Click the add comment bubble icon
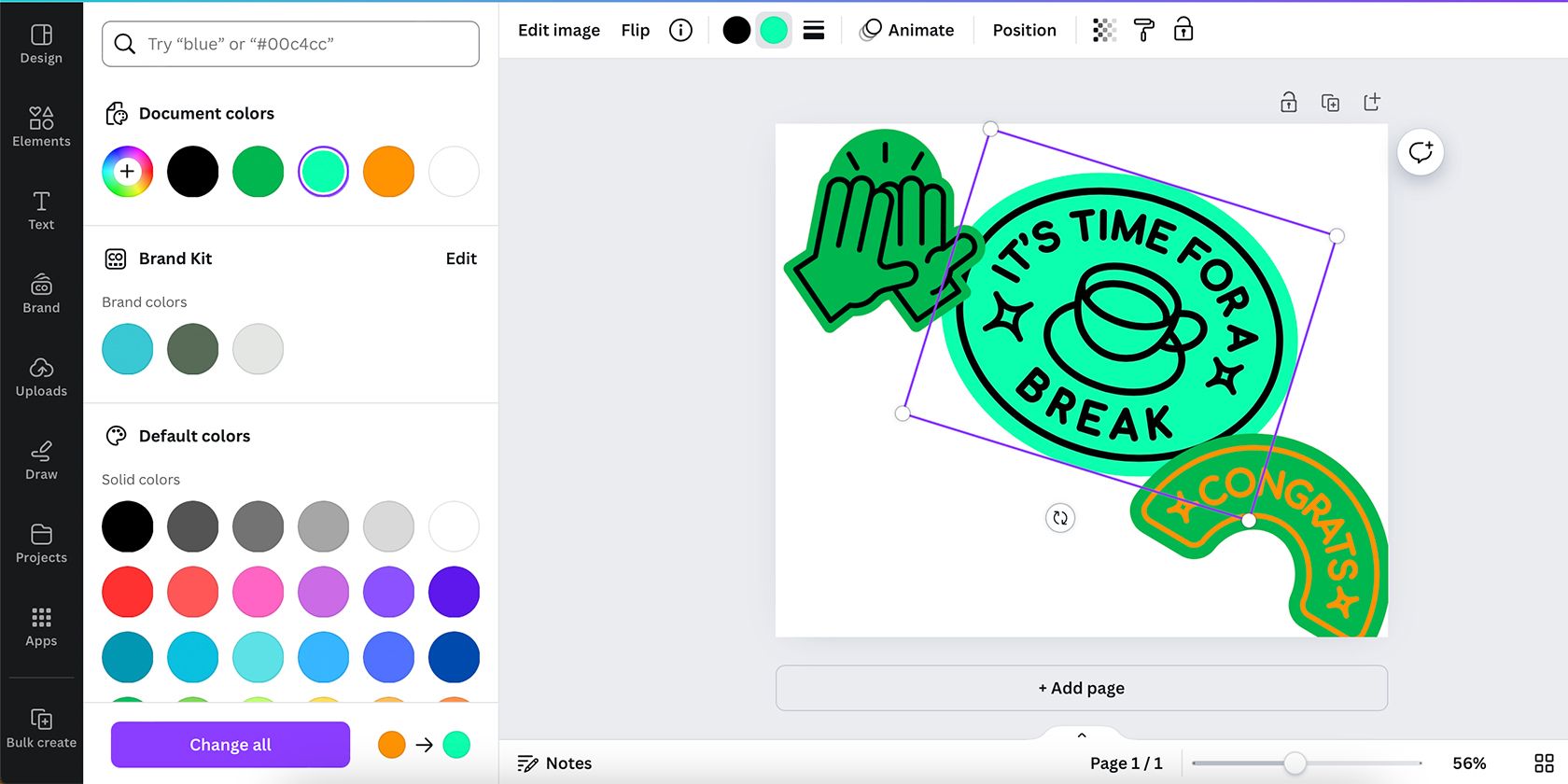 (1421, 152)
